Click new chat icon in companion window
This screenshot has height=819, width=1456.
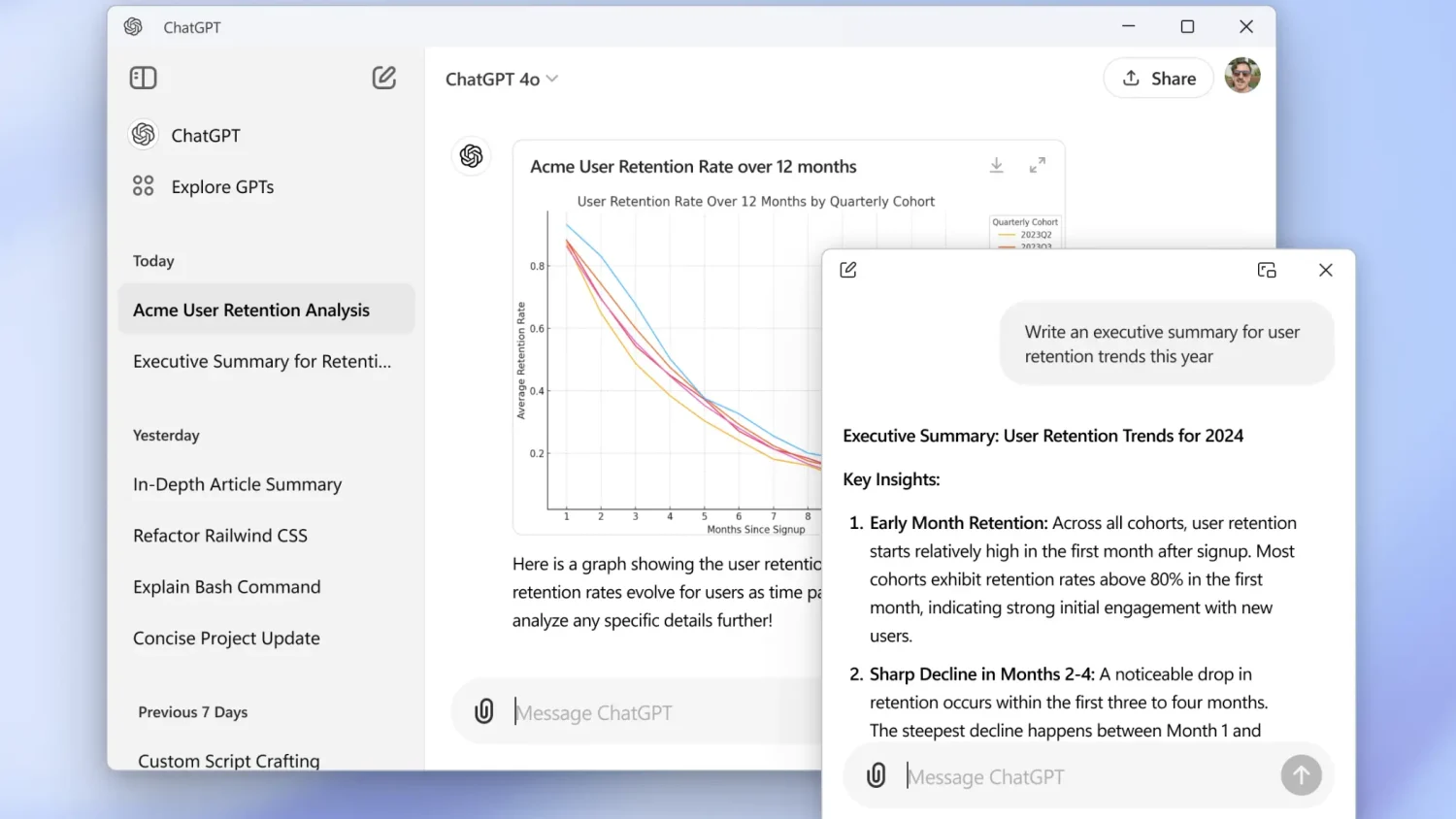click(848, 270)
